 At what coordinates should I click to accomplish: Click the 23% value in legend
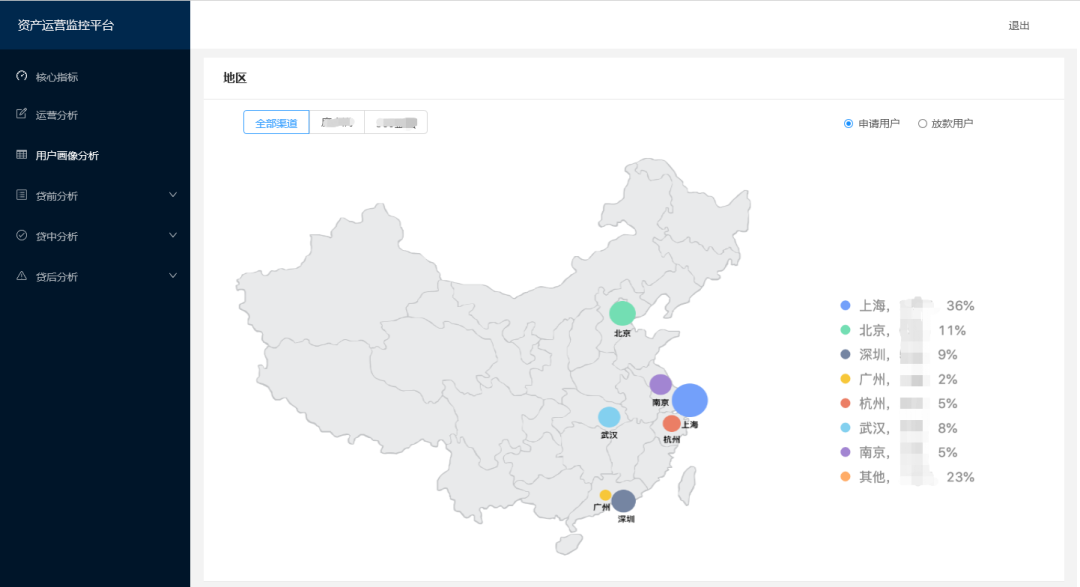point(960,477)
